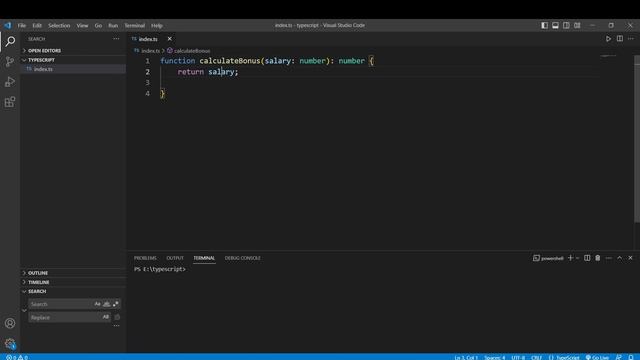640x360 pixels.
Task: Kill terminal with the trash icon
Action: click(598, 258)
